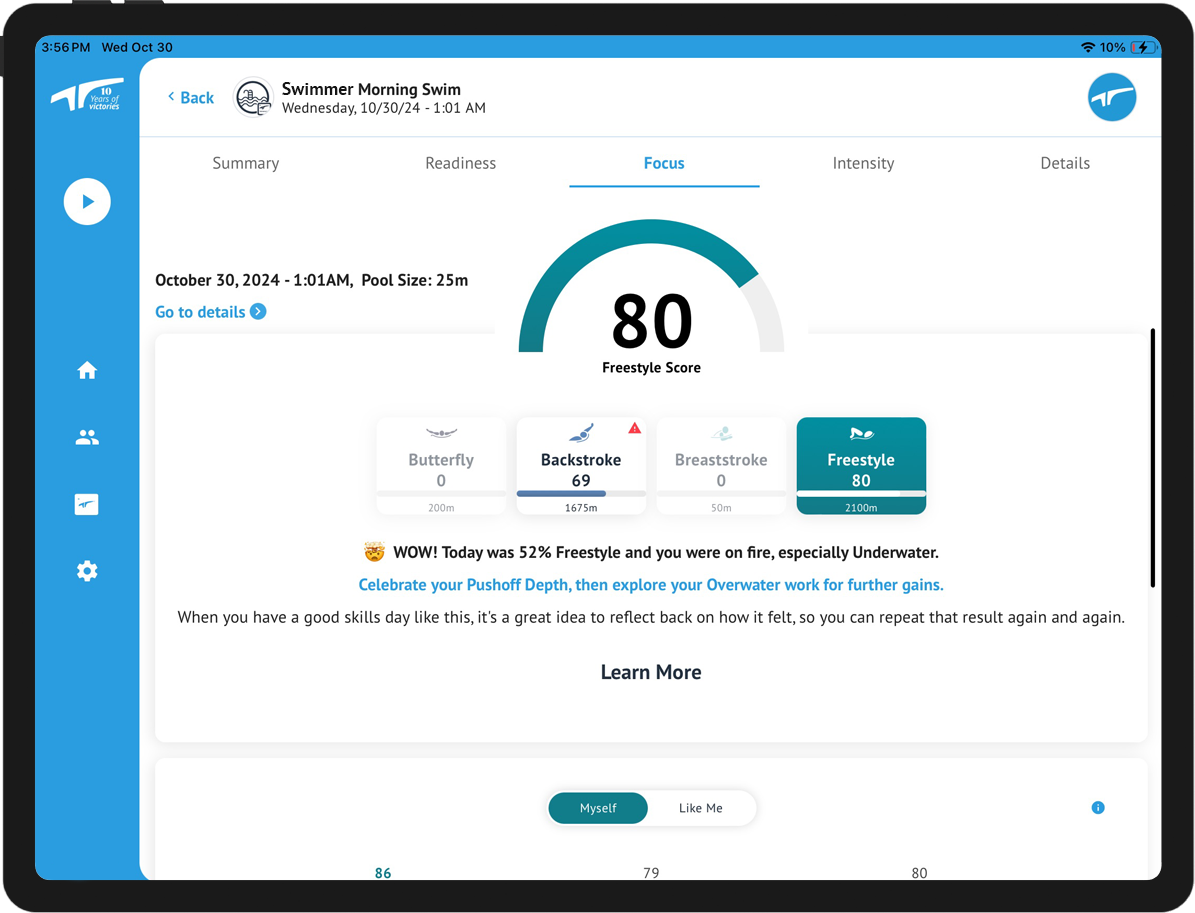Viewport: 1195px width, 913px height.
Task: Click the Backstroke warning triangle icon
Action: (637, 428)
